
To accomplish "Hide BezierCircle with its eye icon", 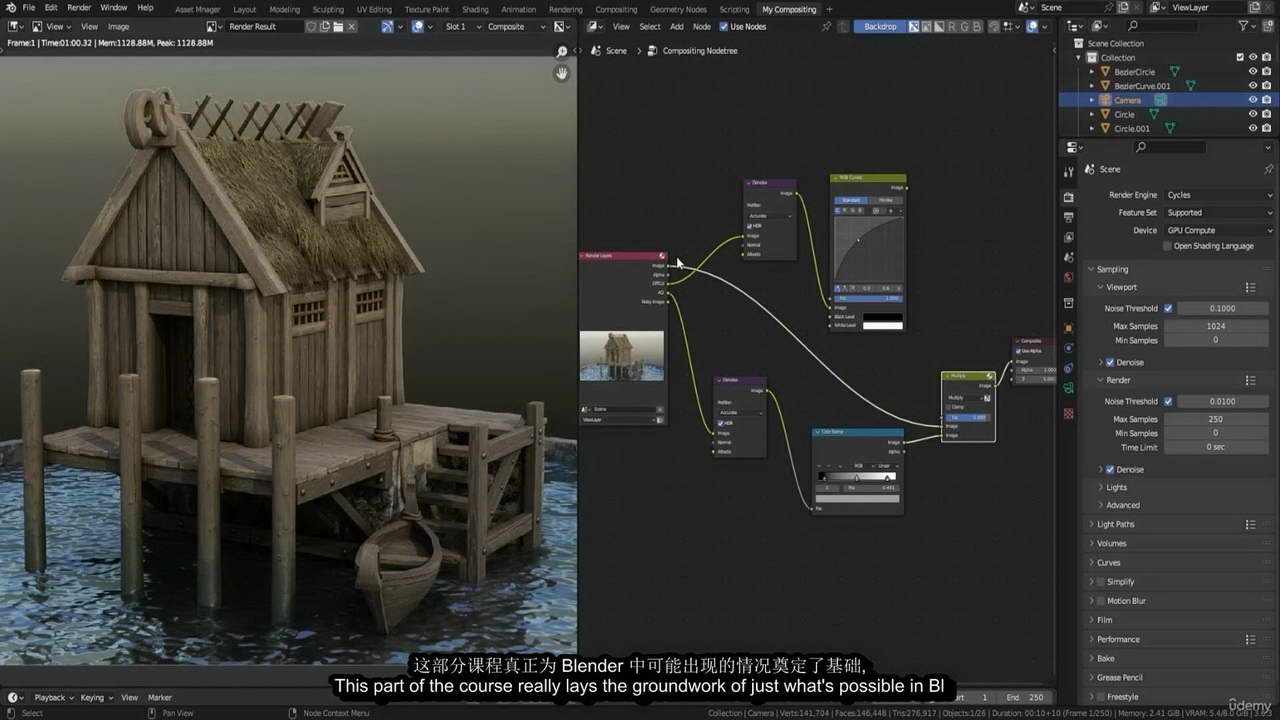I will 1253,72.
